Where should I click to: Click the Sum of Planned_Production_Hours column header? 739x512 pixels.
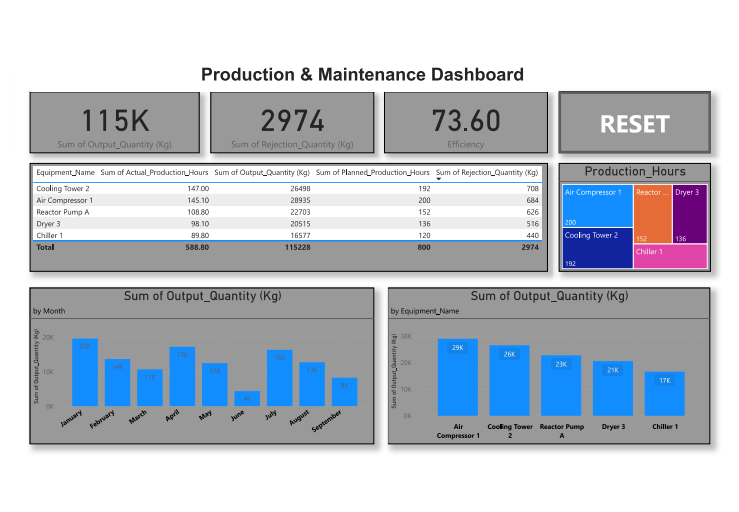[372, 173]
